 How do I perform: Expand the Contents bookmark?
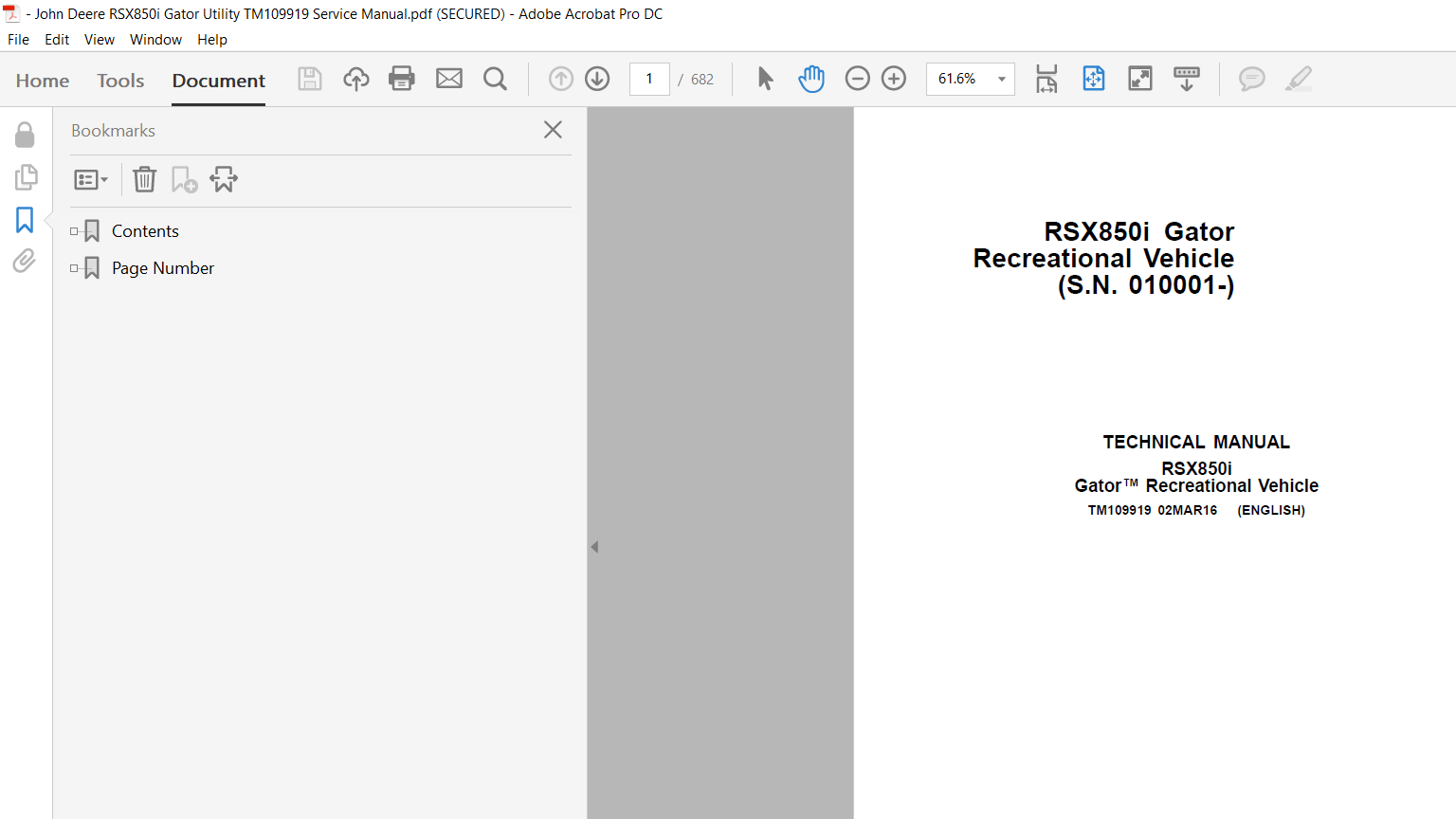point(74,231)
